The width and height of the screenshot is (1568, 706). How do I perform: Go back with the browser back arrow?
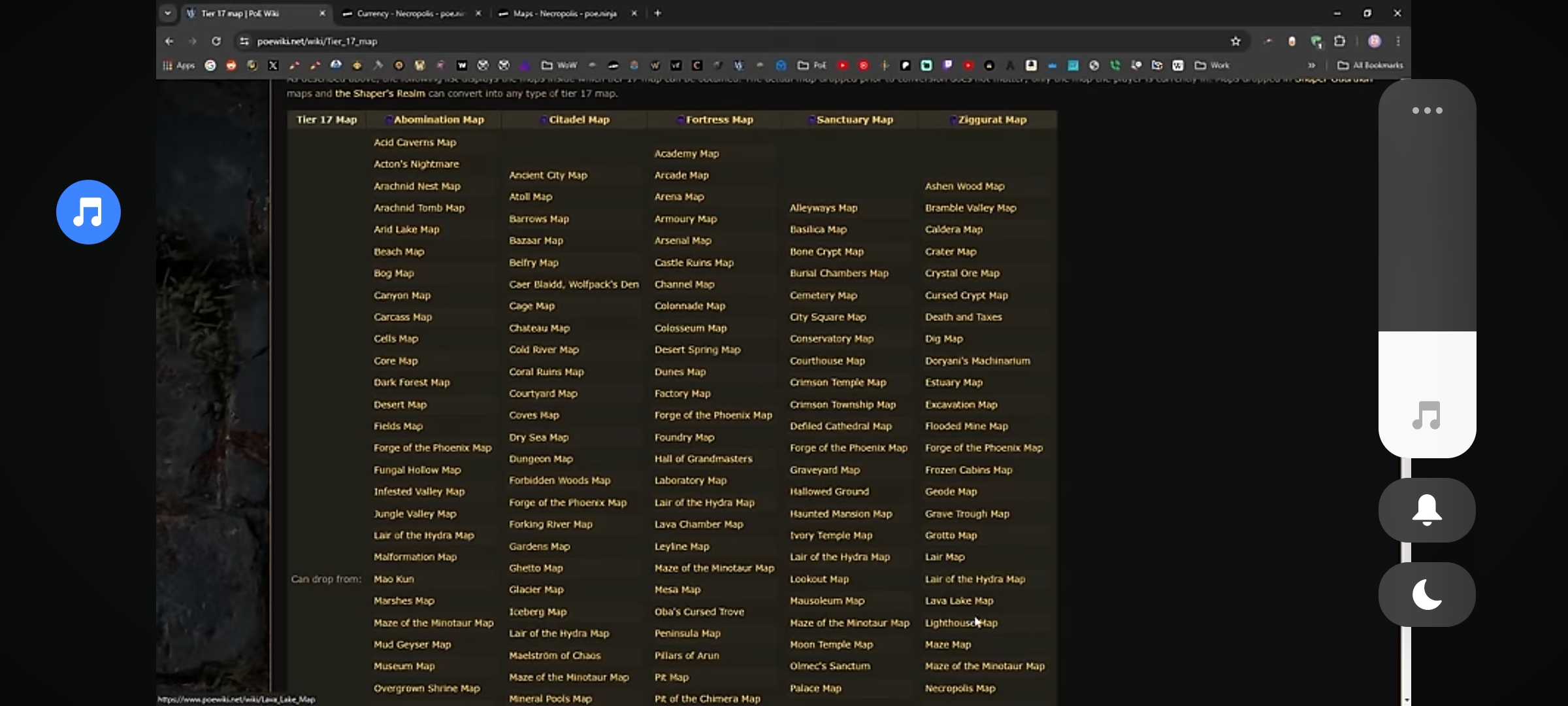pos(169,41)
